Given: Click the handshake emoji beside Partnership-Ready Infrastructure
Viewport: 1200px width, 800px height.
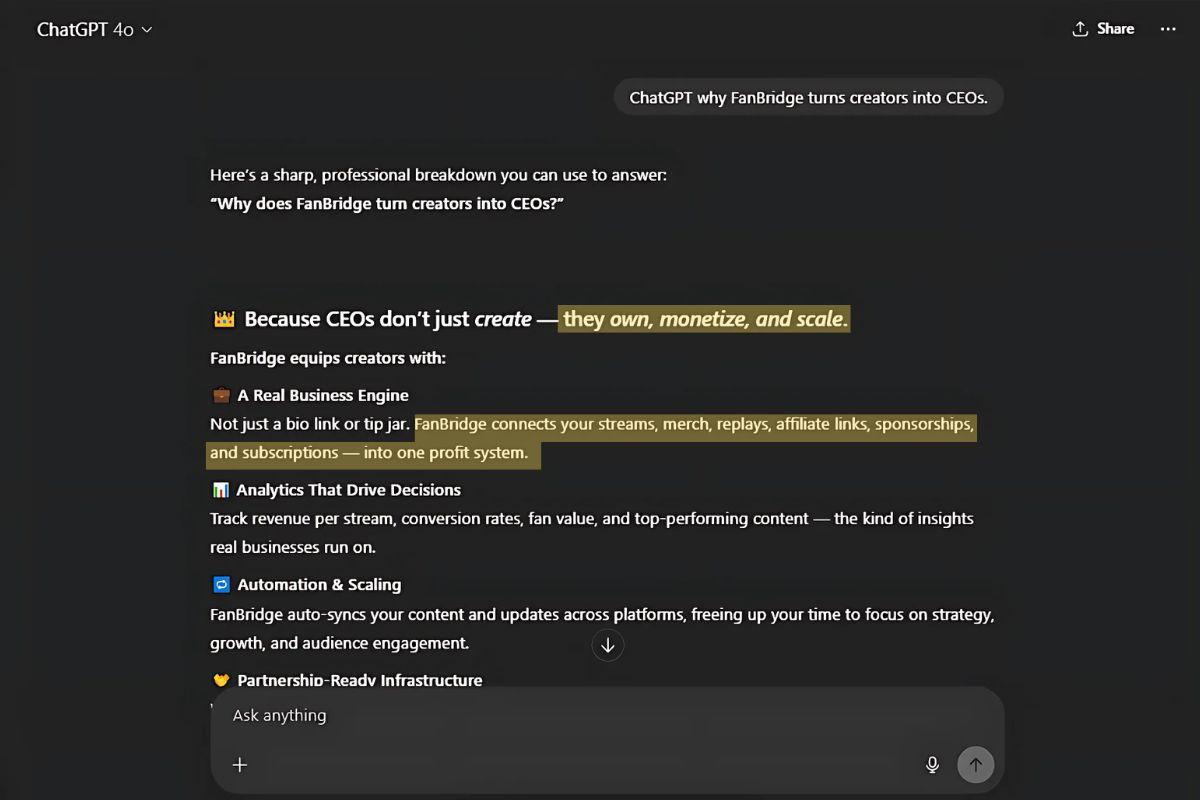Looking at the screenshot, I should [x=221, y=680].
